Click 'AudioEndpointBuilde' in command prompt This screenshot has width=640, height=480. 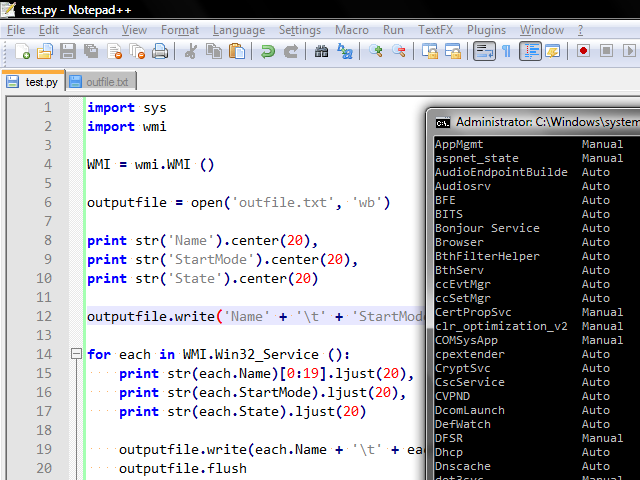coord(501,172)
